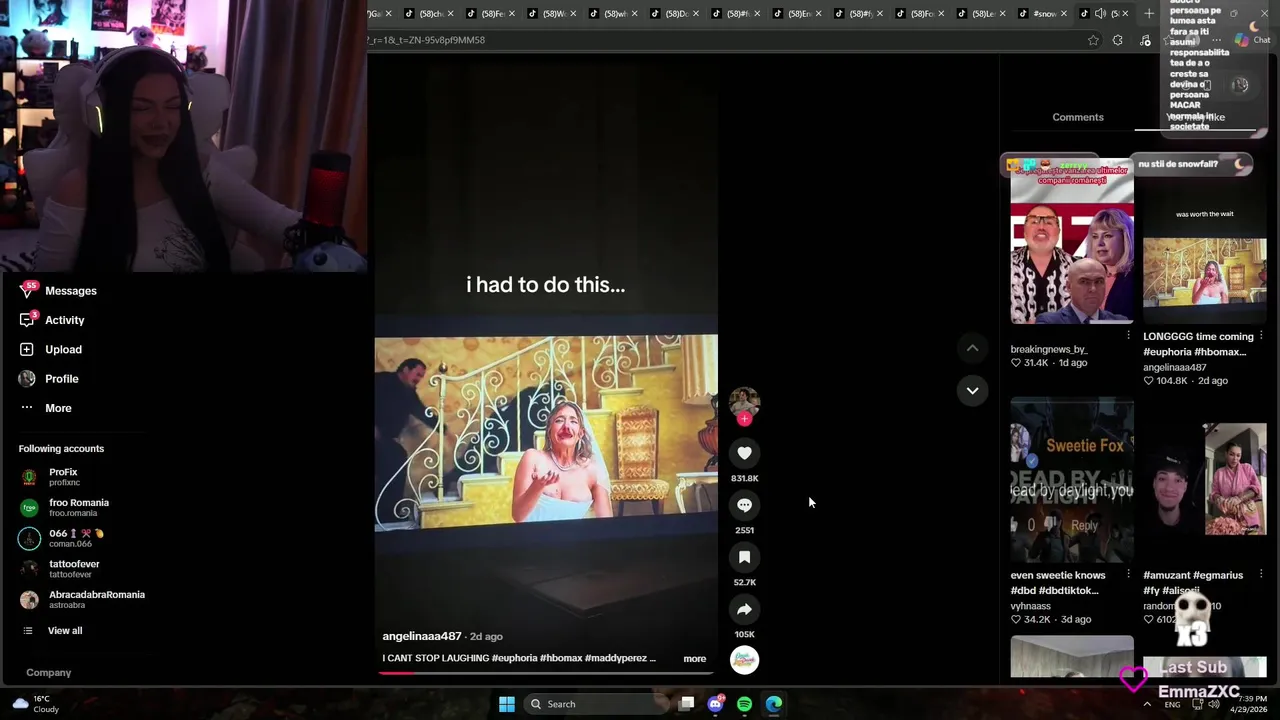Open the breakingnews_by_ video thumbnail
1280x720 pixels.
point(1072,241)
